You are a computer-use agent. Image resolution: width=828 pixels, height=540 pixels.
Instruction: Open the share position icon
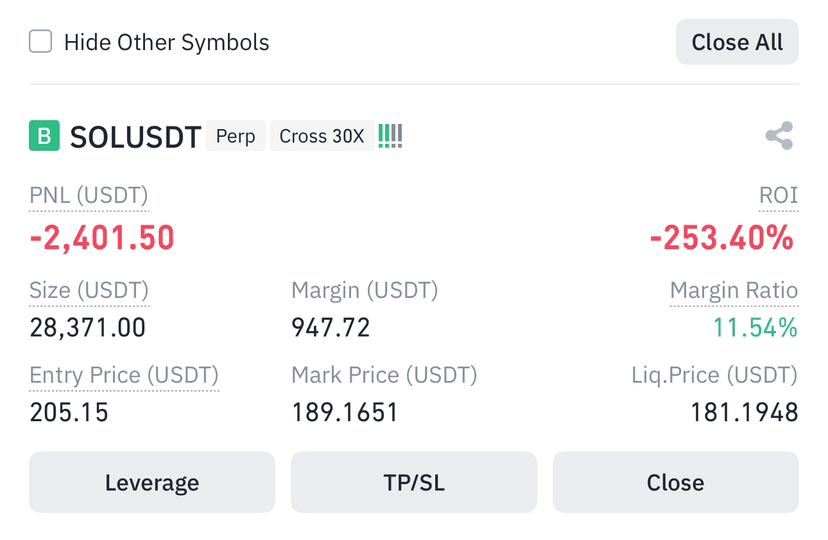pyautogui.click(x=779, y=136)
